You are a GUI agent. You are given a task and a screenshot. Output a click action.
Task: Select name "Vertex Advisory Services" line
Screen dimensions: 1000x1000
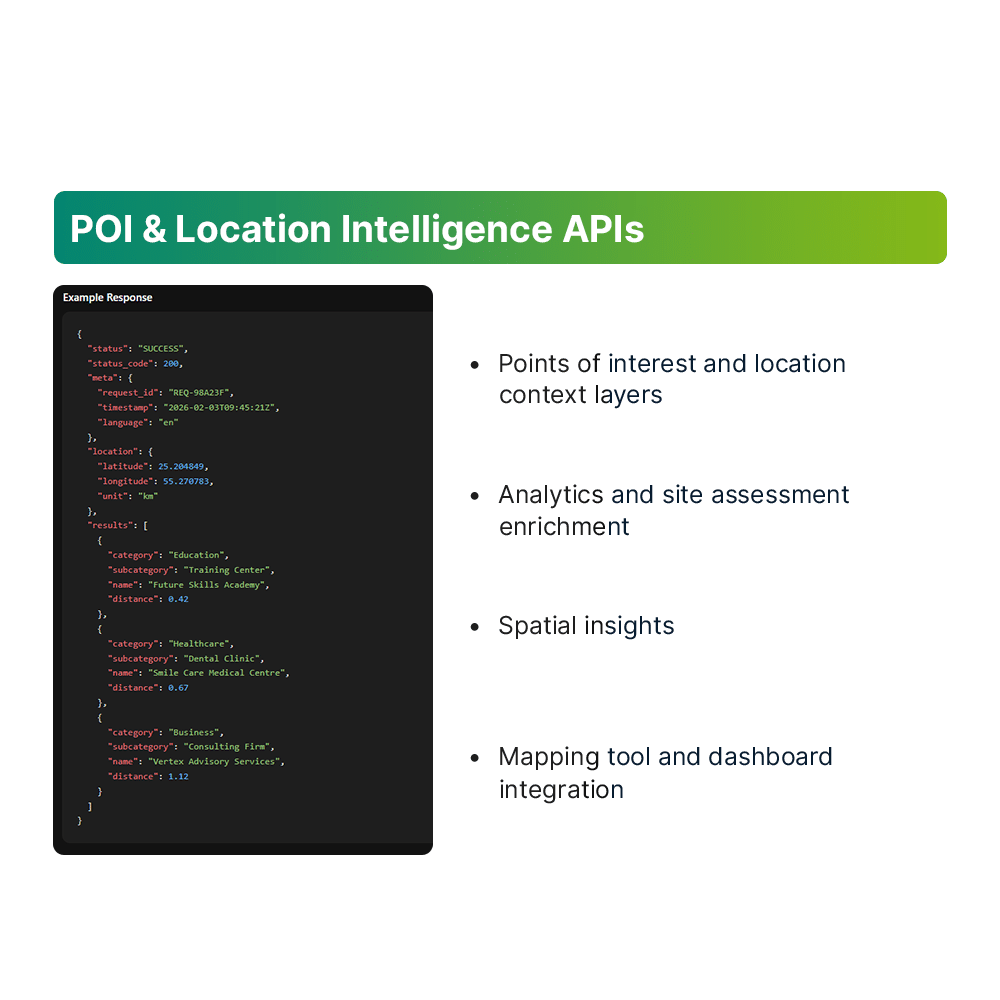tap(196, 761)
